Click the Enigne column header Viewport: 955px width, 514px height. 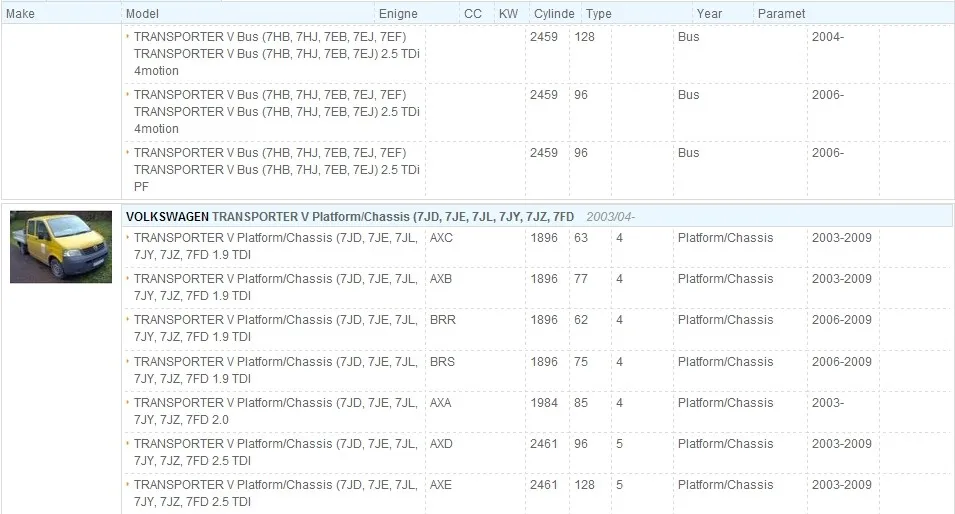pos(398,13)
